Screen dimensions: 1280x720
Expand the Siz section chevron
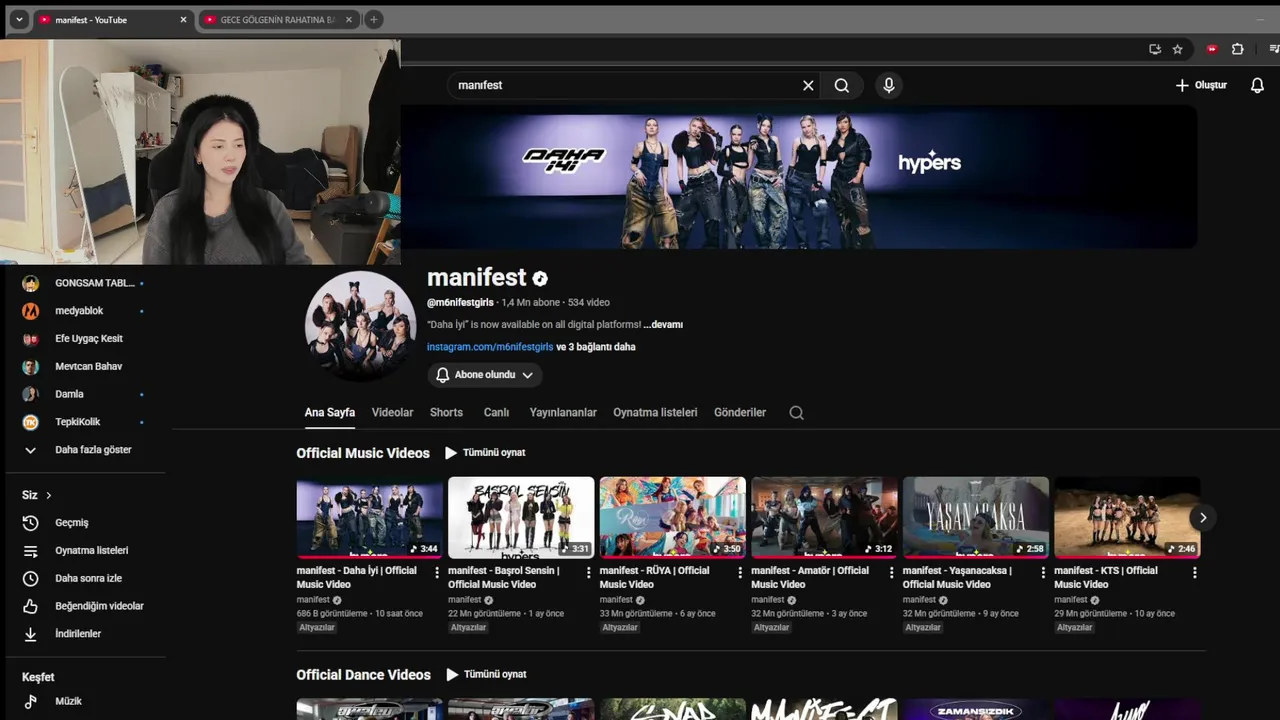(48, 495)
